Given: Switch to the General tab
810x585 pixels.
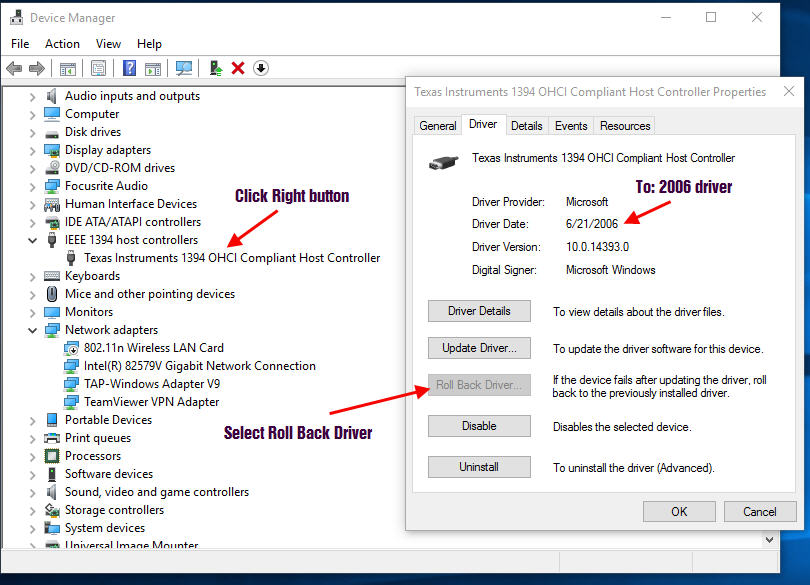Looking at the screenshot, I should click(438, 126).
